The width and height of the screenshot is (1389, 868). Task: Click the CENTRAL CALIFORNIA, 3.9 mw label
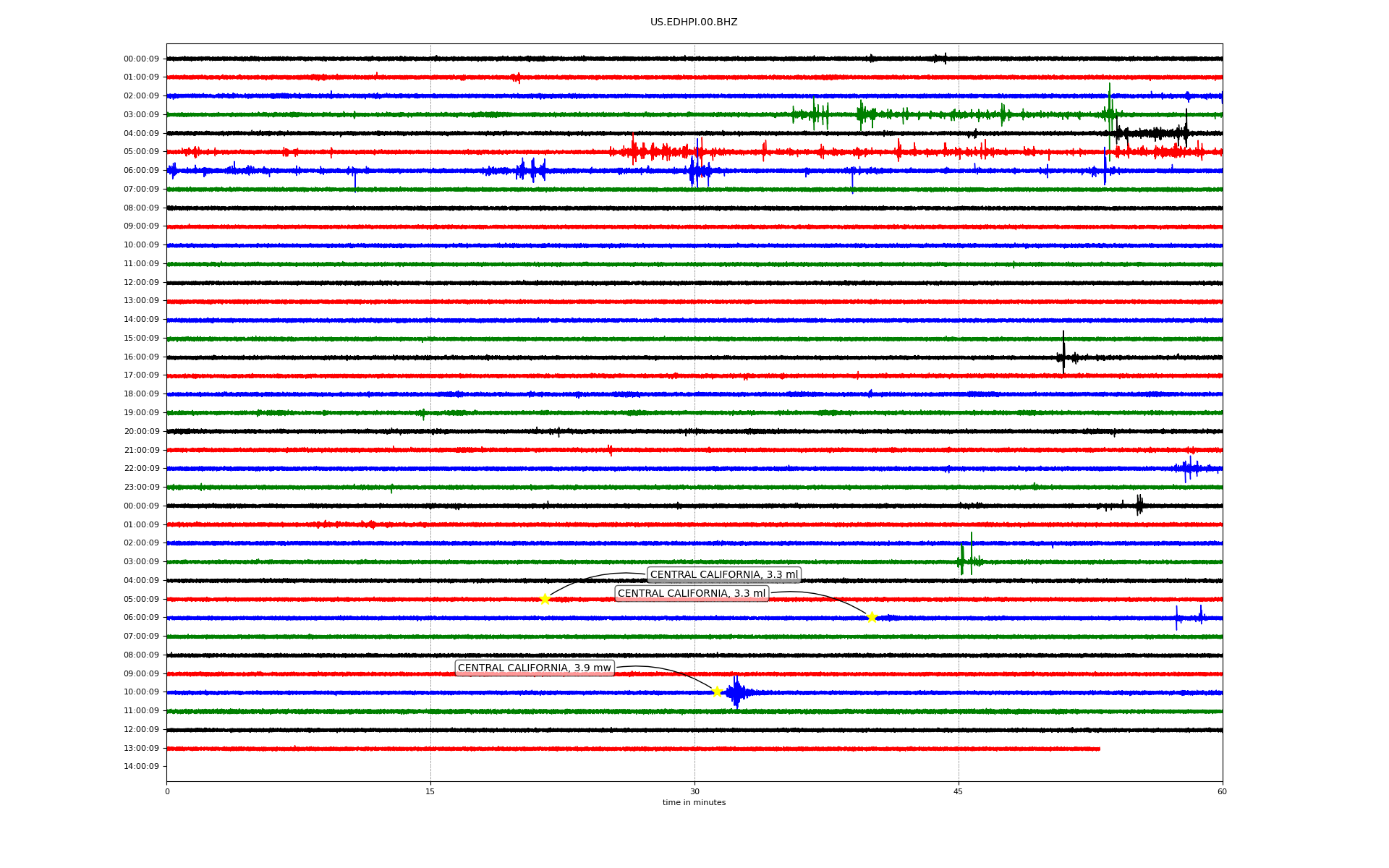(535, 668)
